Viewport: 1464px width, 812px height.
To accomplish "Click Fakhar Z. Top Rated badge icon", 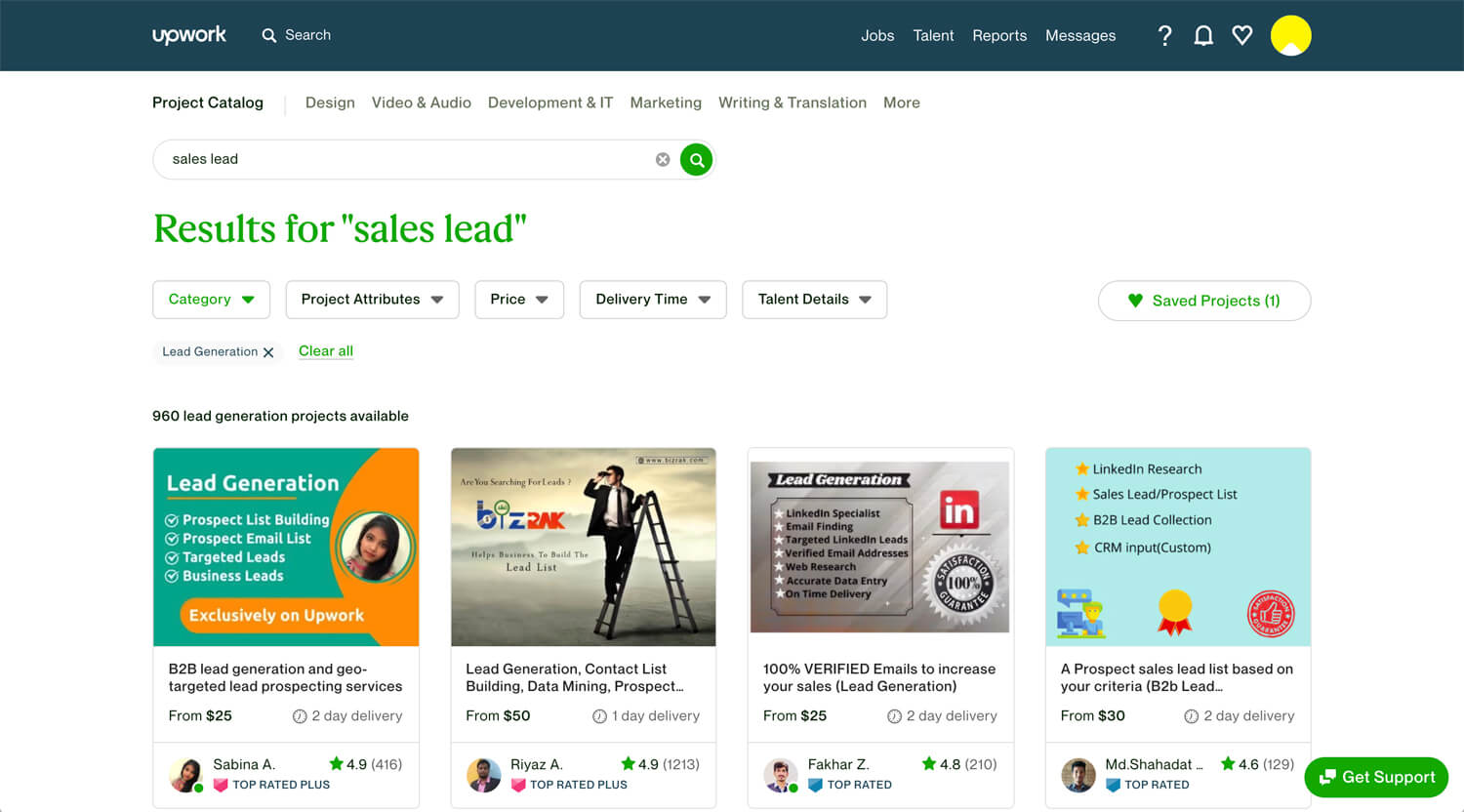I will [816, 785].
